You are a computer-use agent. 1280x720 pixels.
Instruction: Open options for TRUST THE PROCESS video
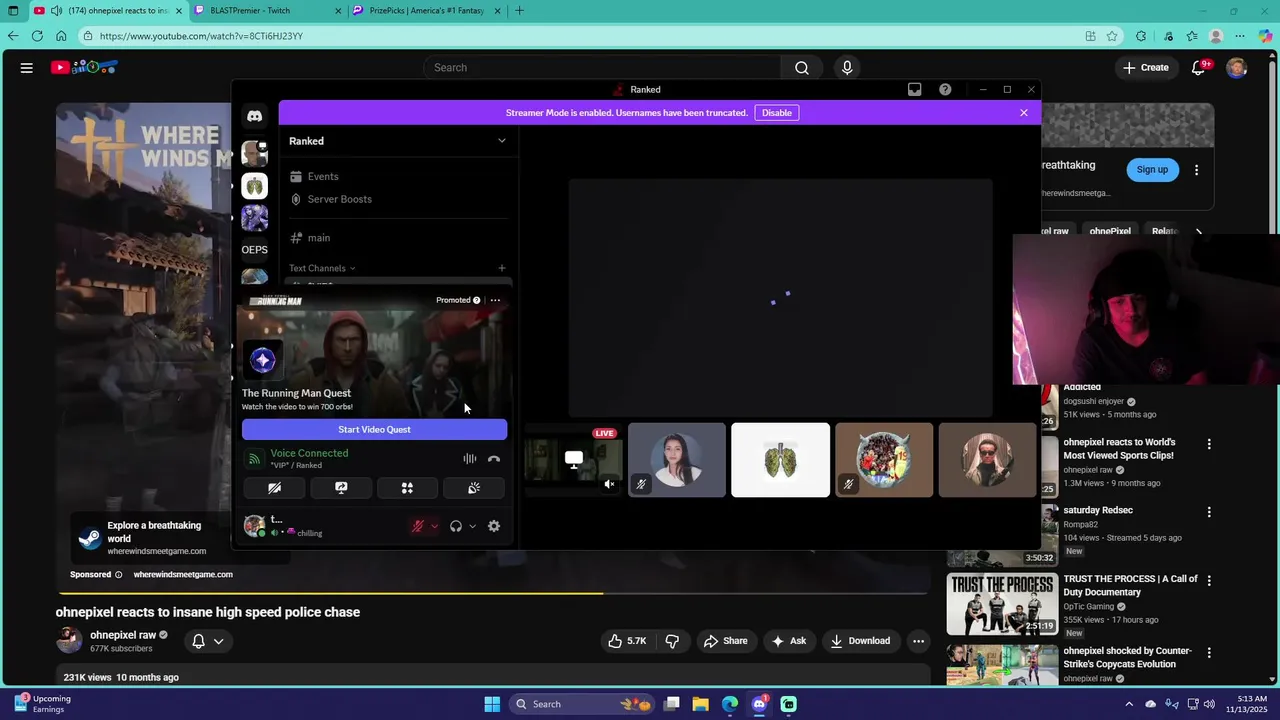1209,581
